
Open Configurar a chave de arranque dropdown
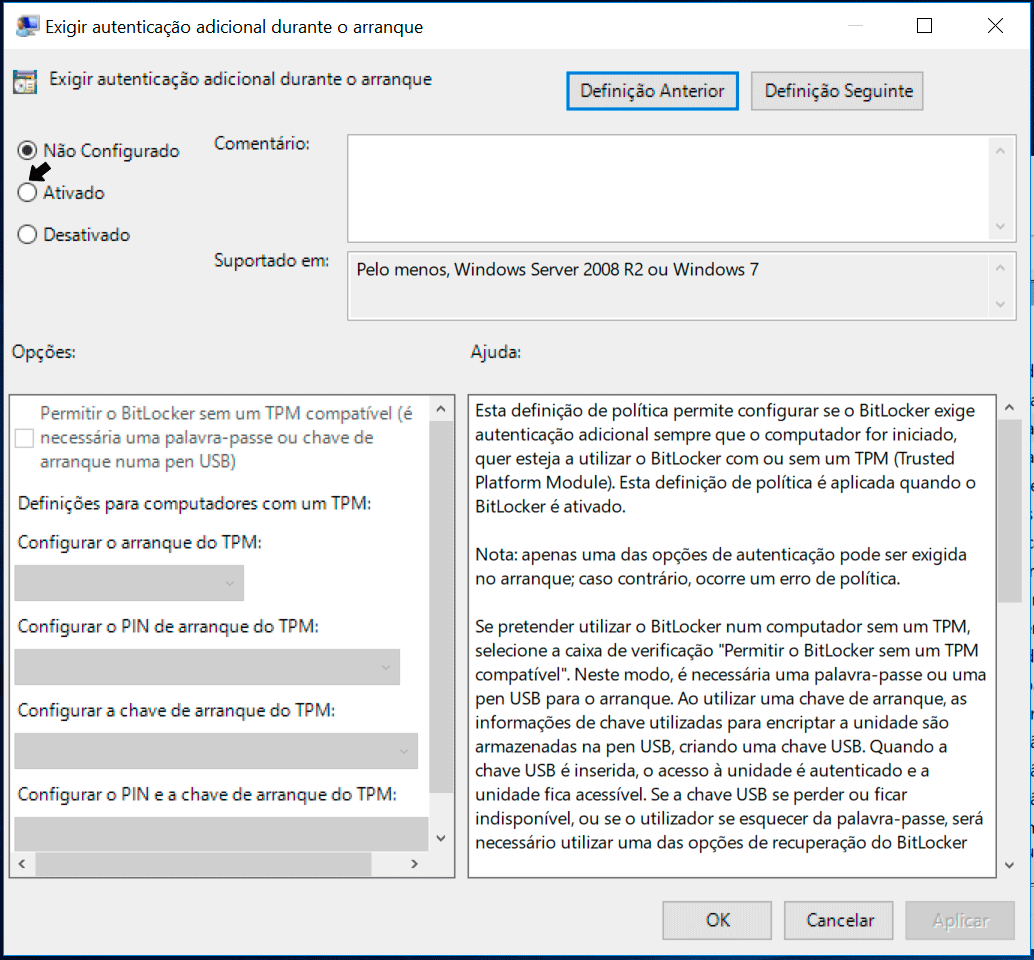(216, 751)
